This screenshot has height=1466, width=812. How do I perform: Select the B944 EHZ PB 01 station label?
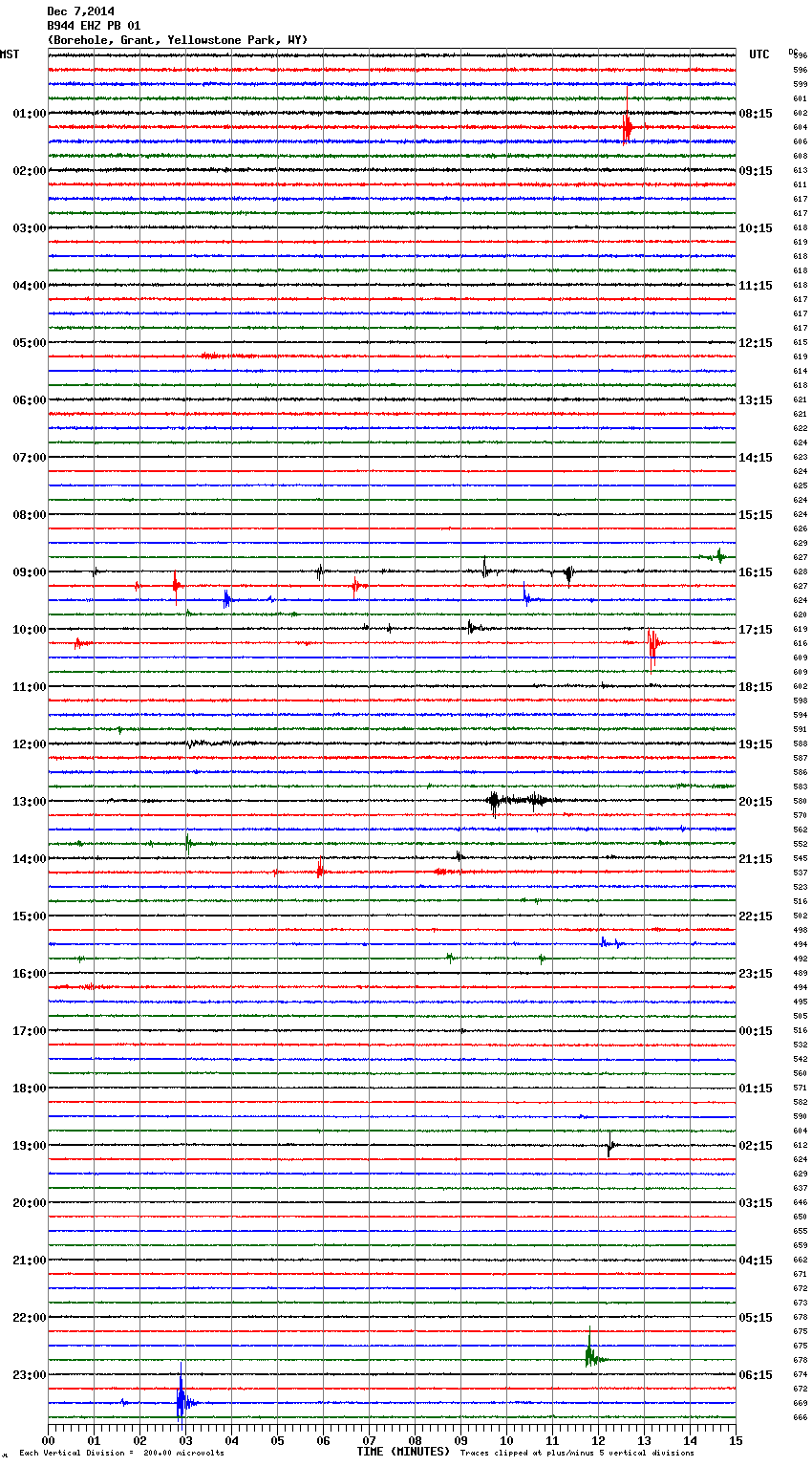(x=94, y=26)
